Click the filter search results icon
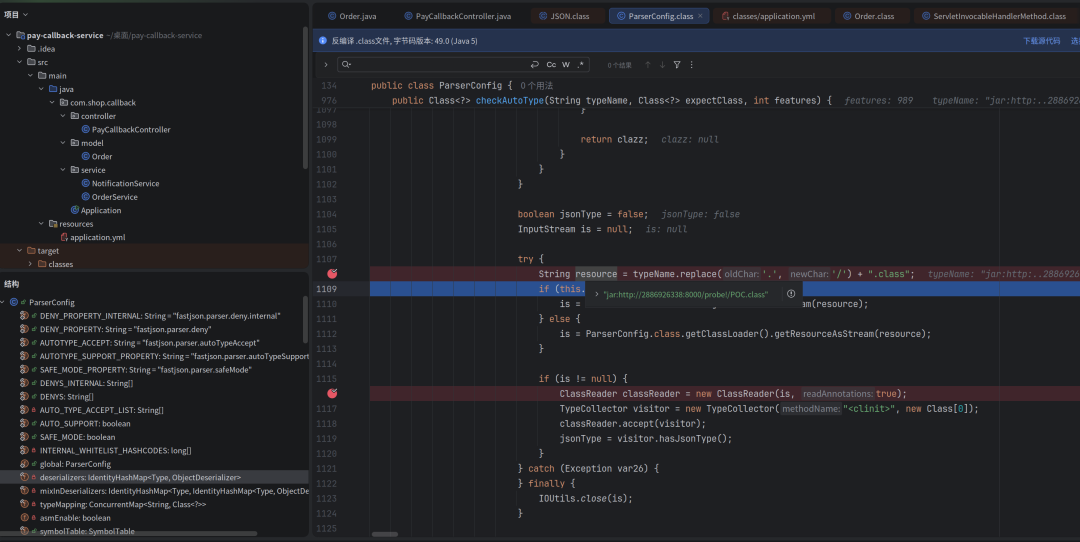Image resolution: width=1080 pixels, height=542 pixels. 677,65
